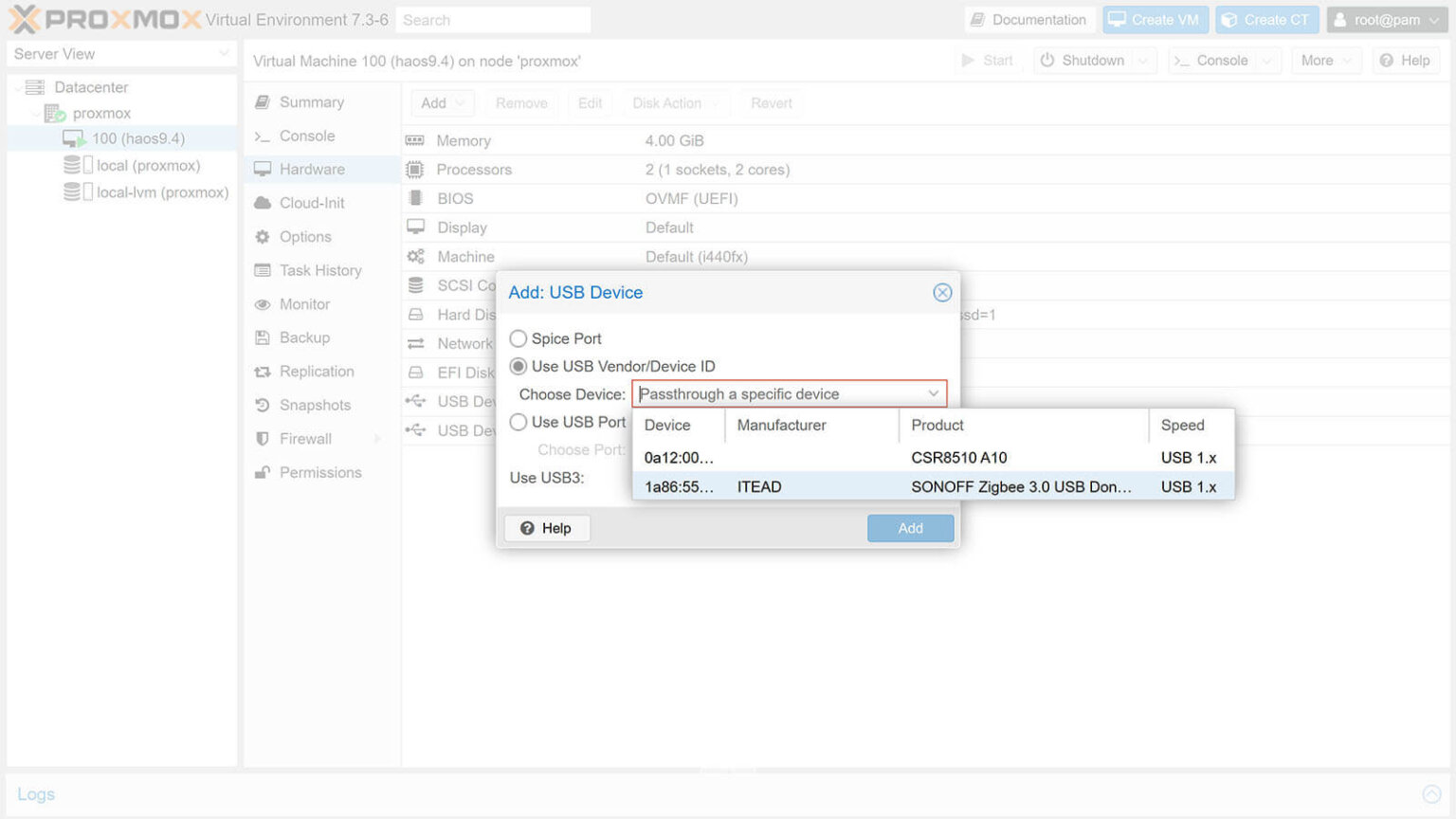Click the Search input field
The image size is (1456, 819).
click(x=493, y=19)
